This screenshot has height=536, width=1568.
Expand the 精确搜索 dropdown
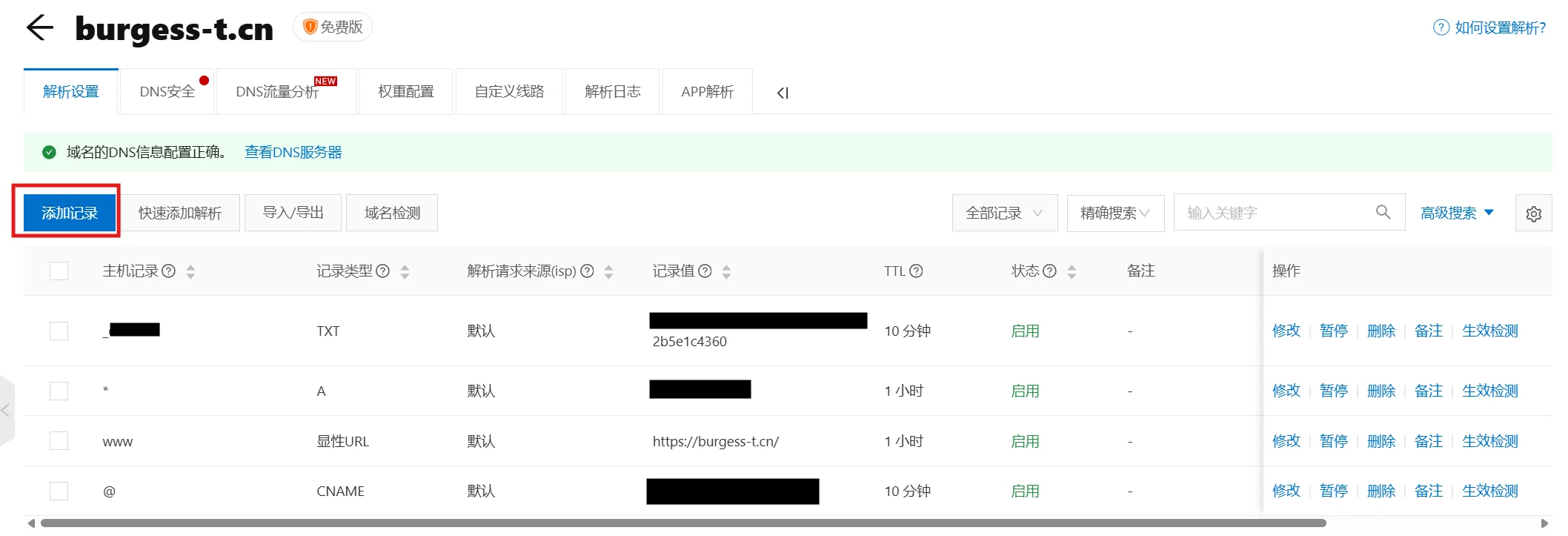1114,214
